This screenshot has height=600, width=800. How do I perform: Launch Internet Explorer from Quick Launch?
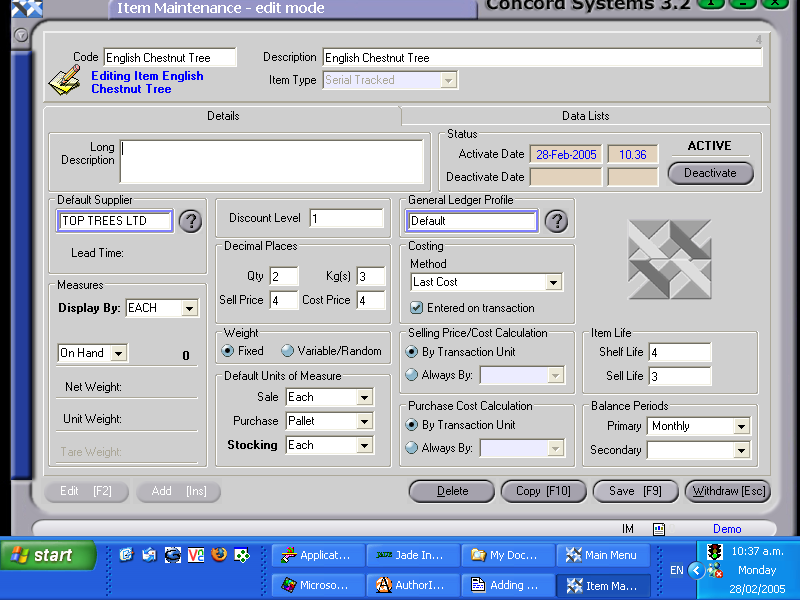[172, 557]
